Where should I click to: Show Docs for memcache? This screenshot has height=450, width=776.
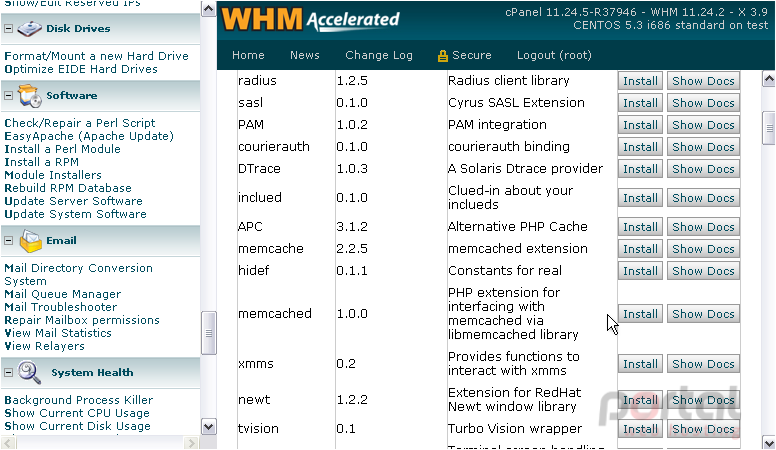703,249
